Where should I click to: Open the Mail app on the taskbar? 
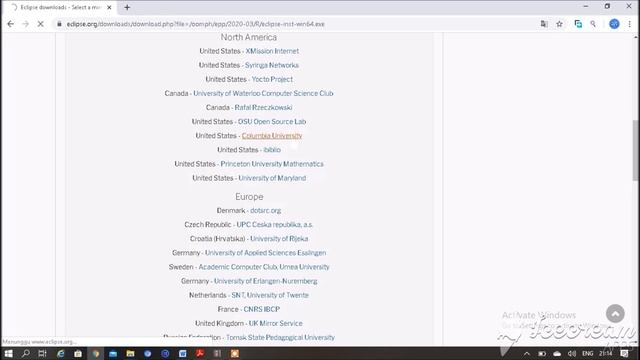113,353
